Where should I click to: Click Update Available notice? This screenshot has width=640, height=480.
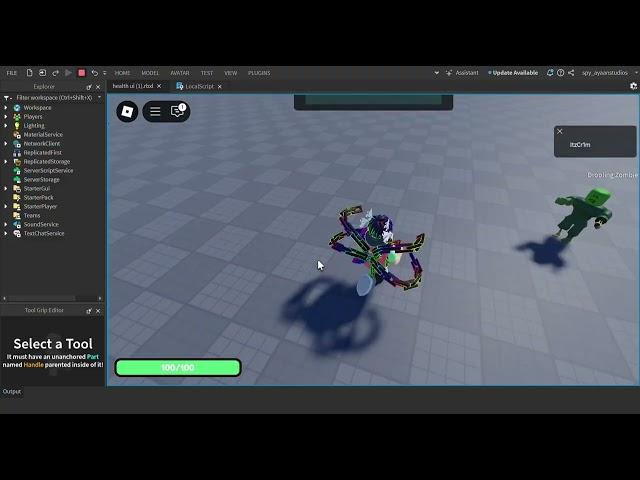point(513,73)
